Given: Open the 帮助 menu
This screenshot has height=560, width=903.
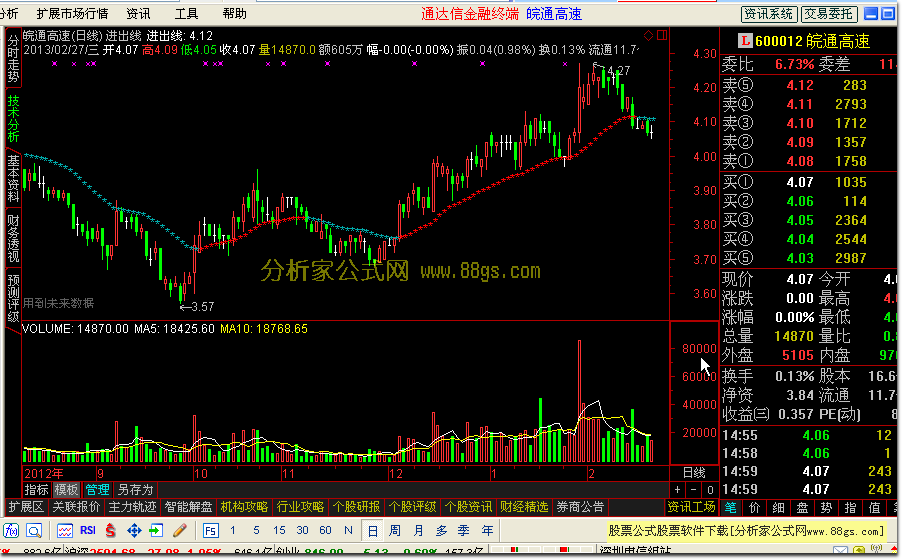Looking at the screenshot, I should click(234, 13).
